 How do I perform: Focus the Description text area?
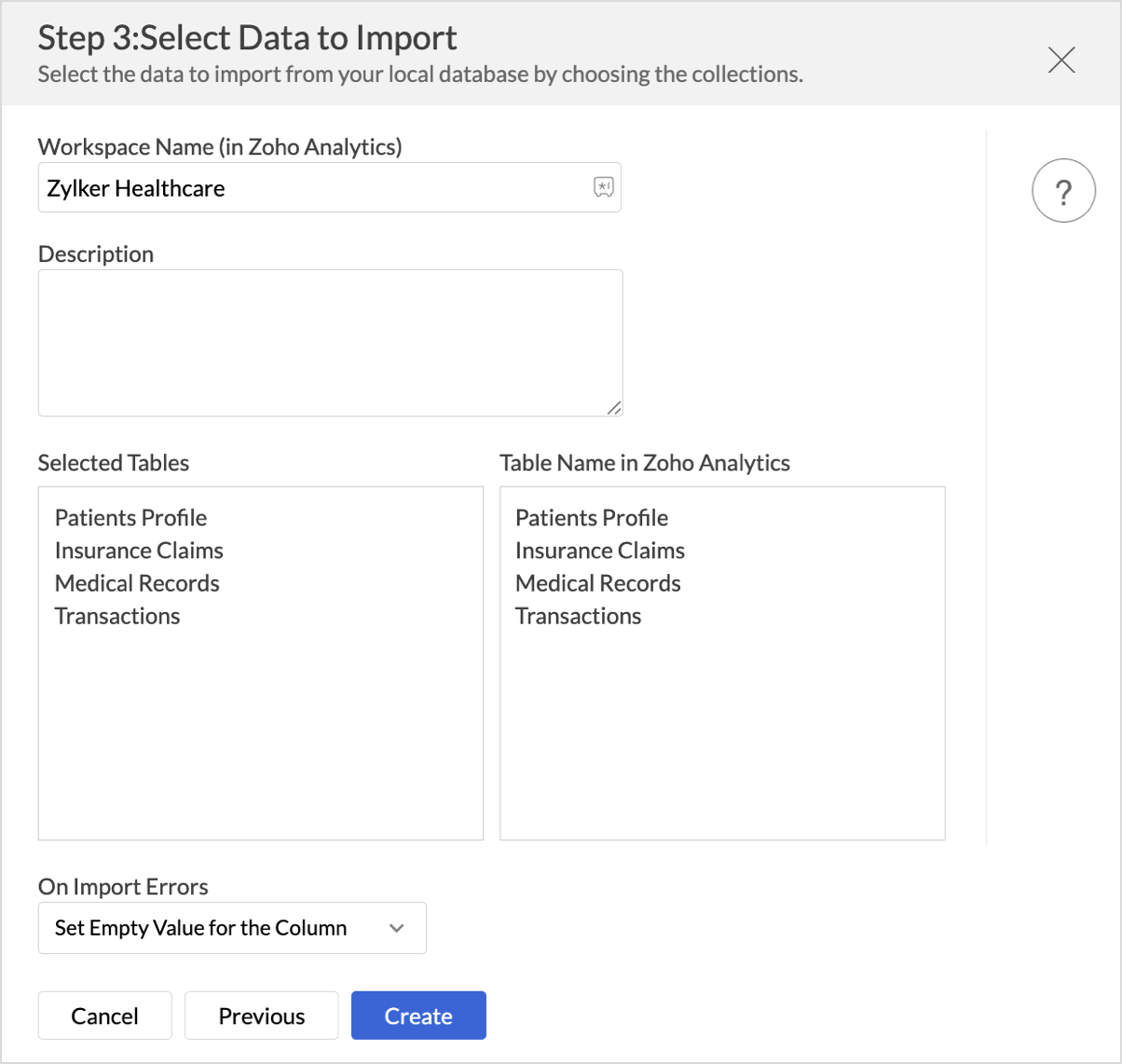(x=330, y=342)
